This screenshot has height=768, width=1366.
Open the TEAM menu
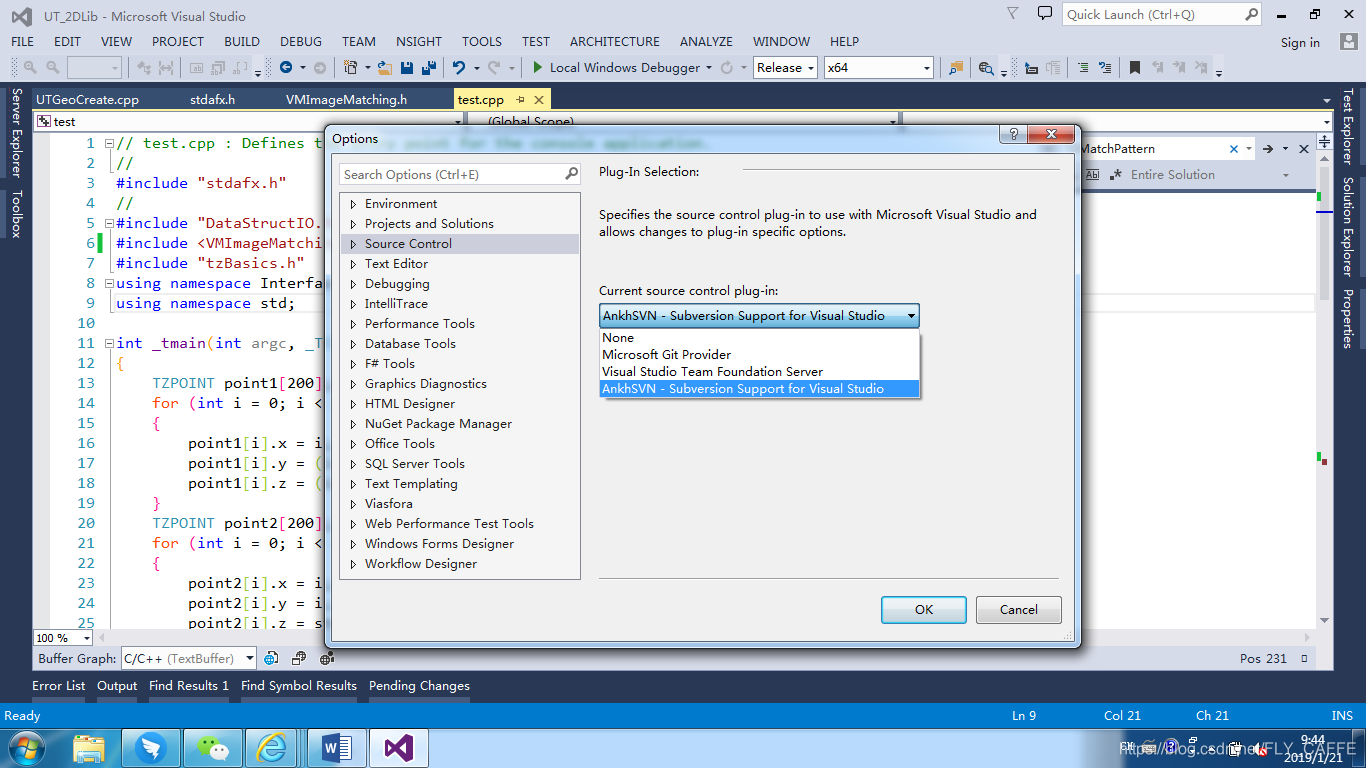(x=359, y=41)
